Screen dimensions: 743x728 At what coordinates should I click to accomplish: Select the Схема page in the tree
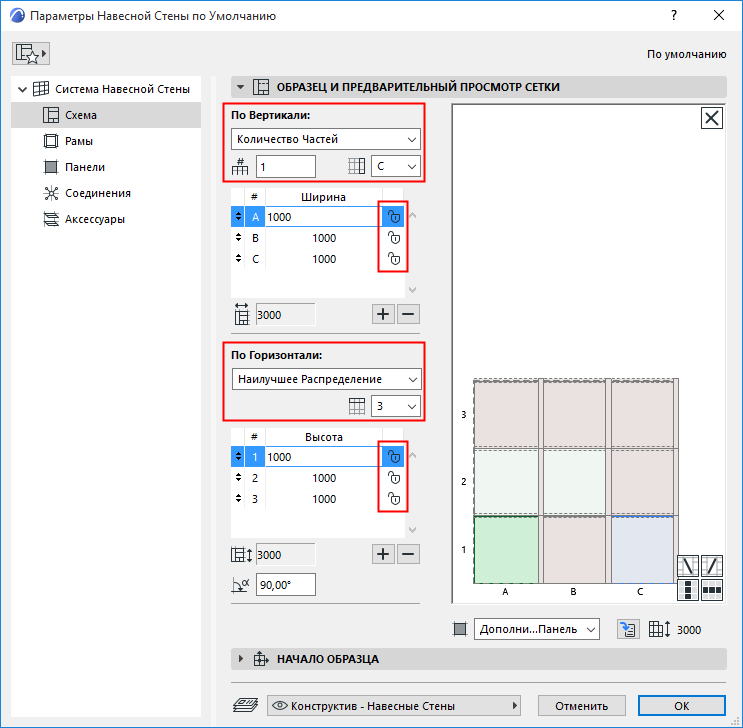point(106,115)
